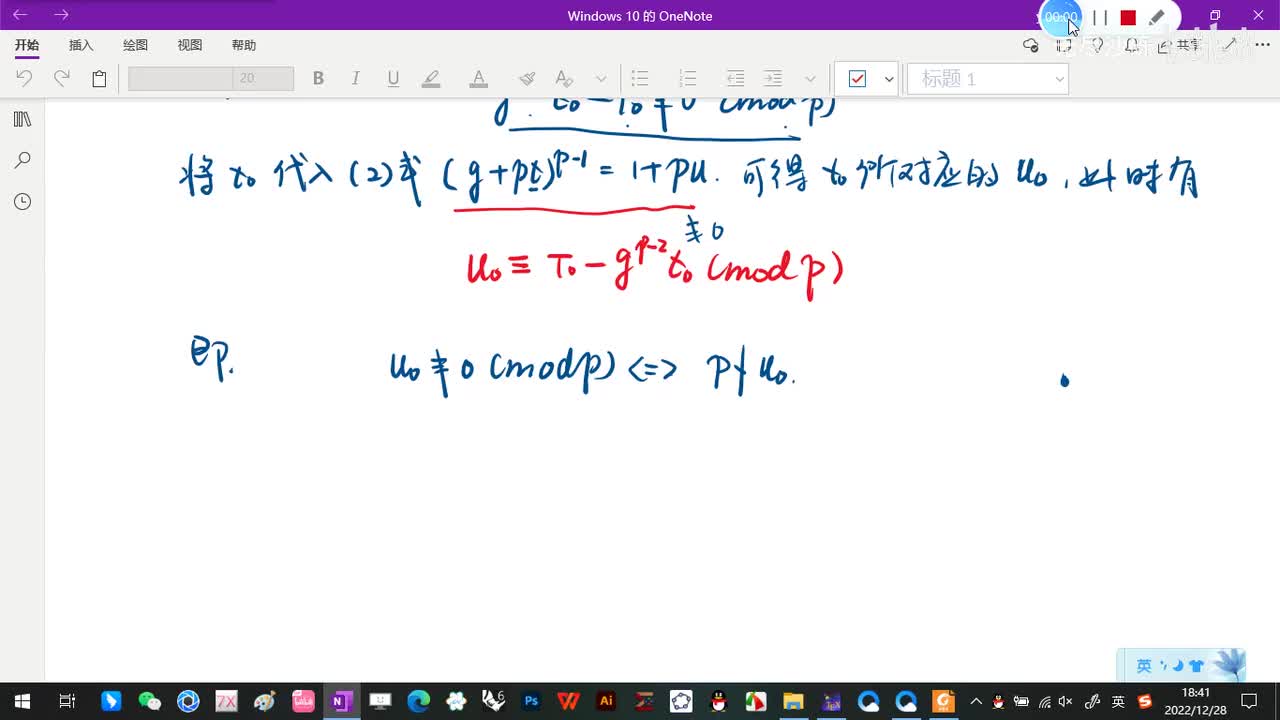Undo the last action in the toolbar
Viewport: 1280px width, 720px height.
[25, 78]
